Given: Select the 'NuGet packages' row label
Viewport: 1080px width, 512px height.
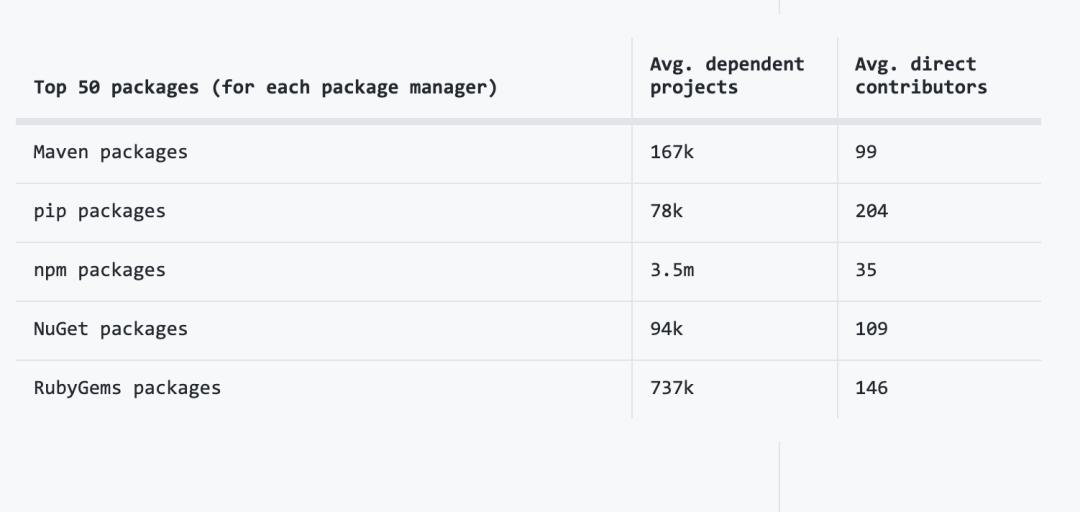Looking at the screenshot, I should 110,329.
